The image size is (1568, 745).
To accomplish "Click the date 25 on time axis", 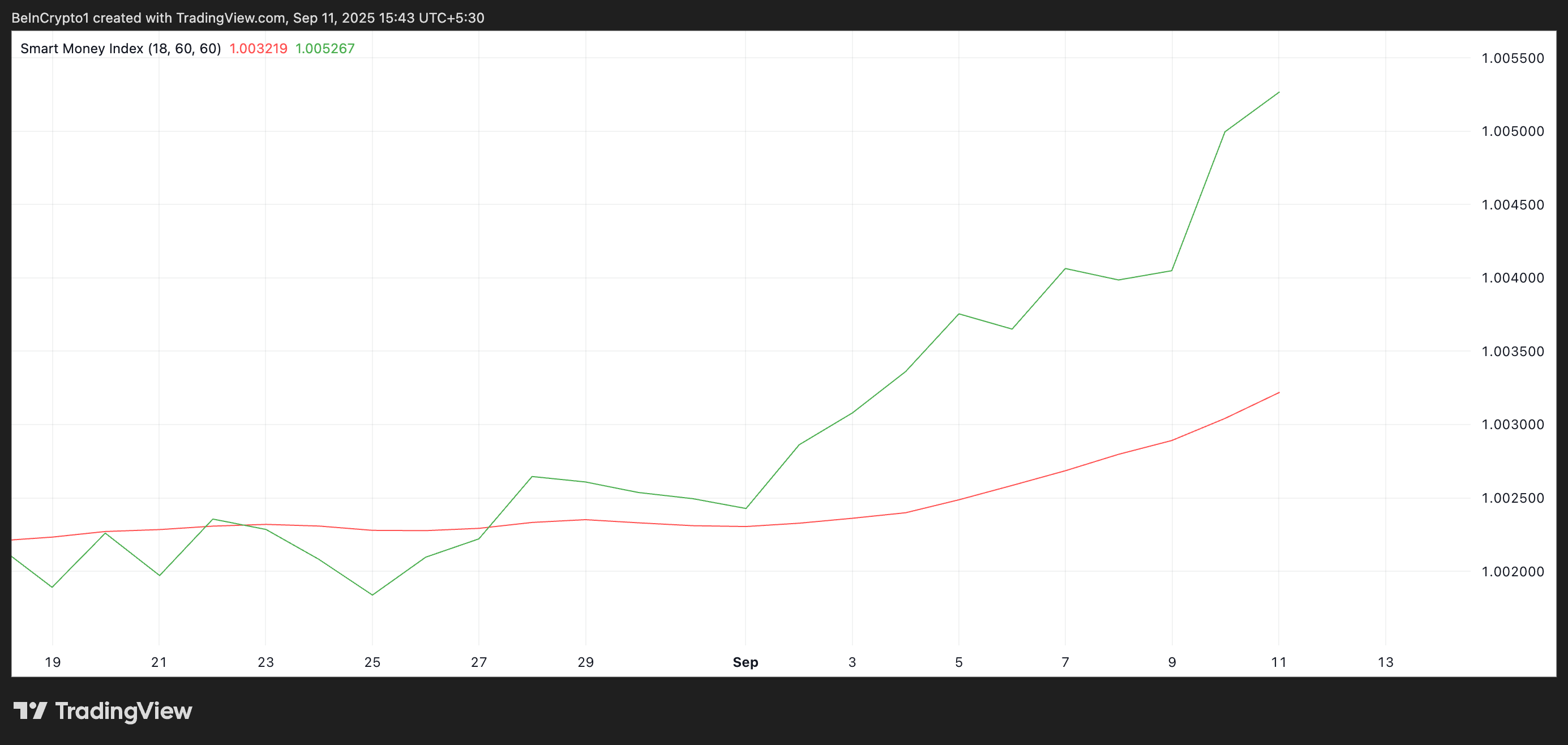I will click(372, 662).
